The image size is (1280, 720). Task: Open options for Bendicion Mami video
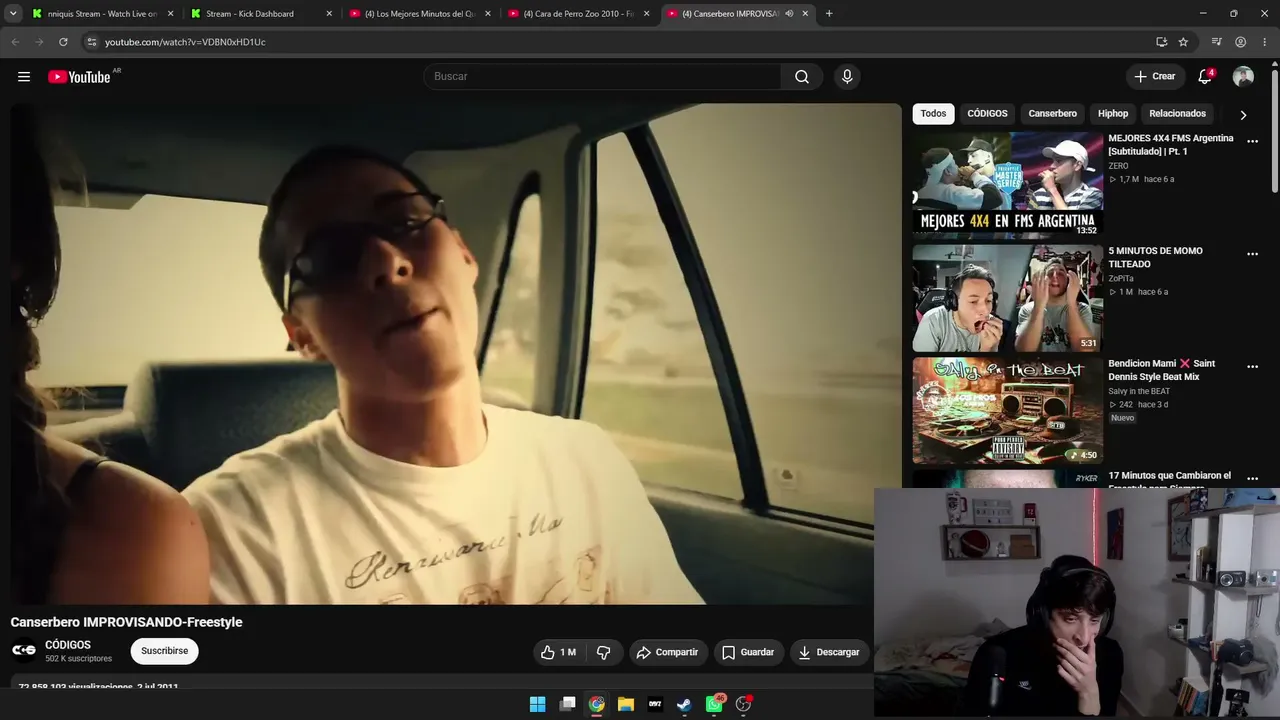point(1252,367)
